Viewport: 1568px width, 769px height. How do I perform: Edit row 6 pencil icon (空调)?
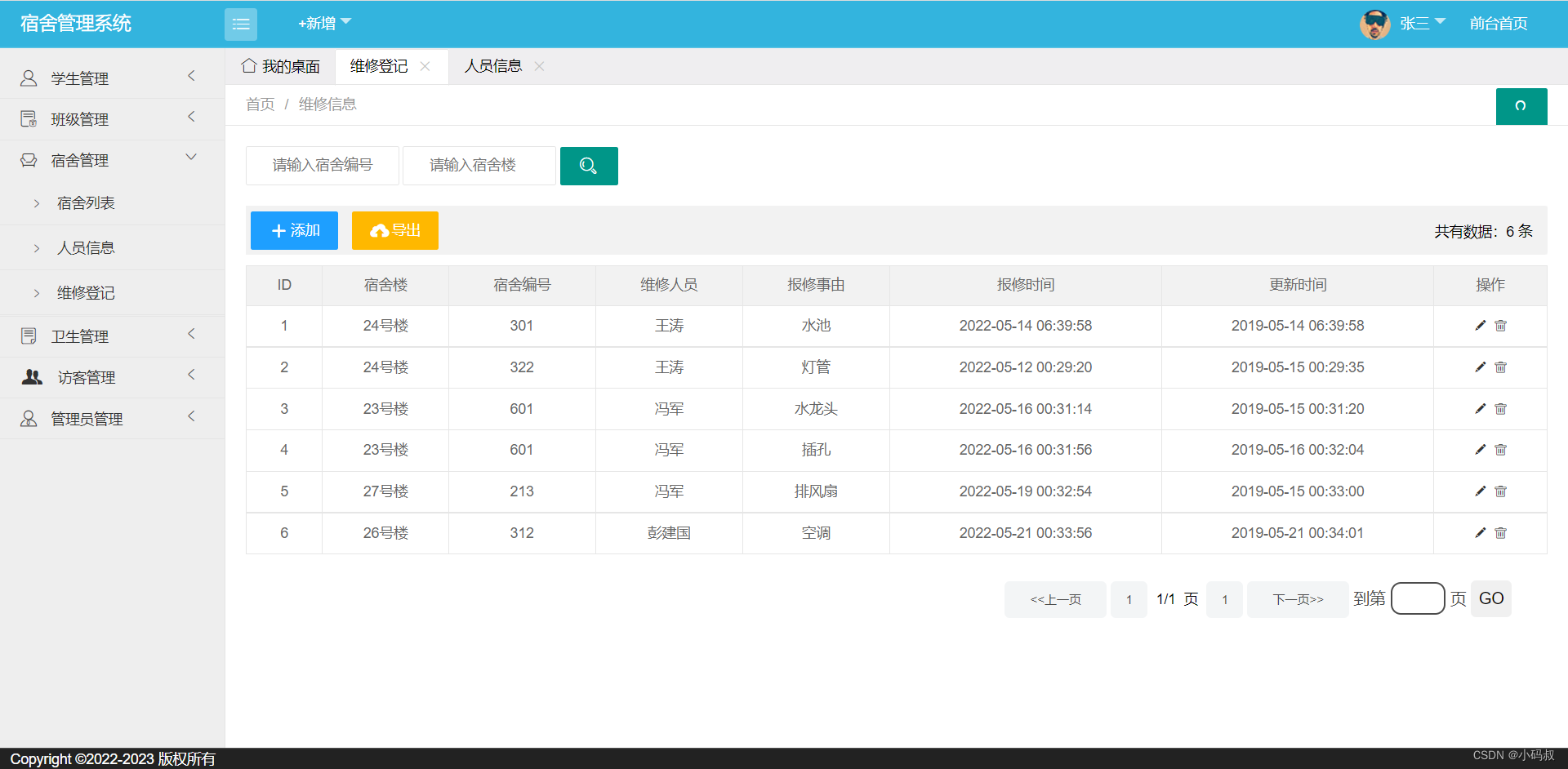[1480, 533]
